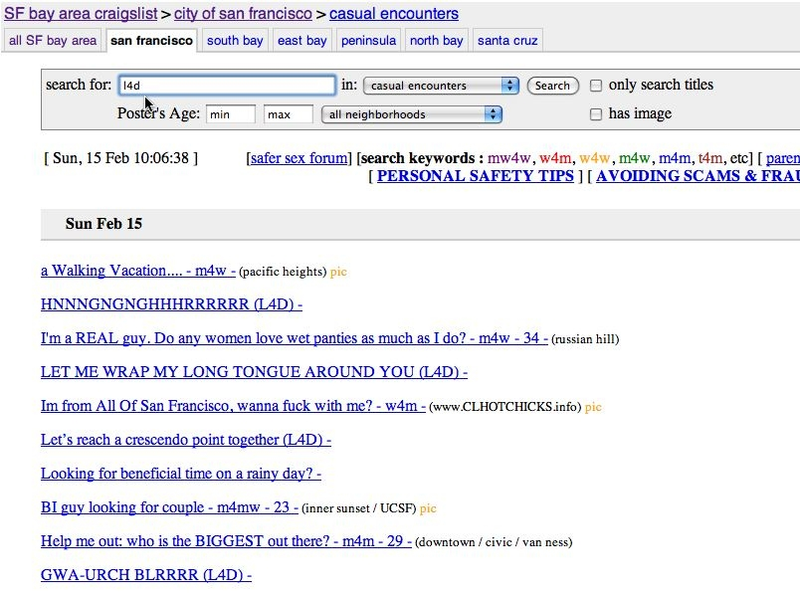Switch to peninsula tab
The width and height of the screenshot is (800, 593).
coord(368,40)
